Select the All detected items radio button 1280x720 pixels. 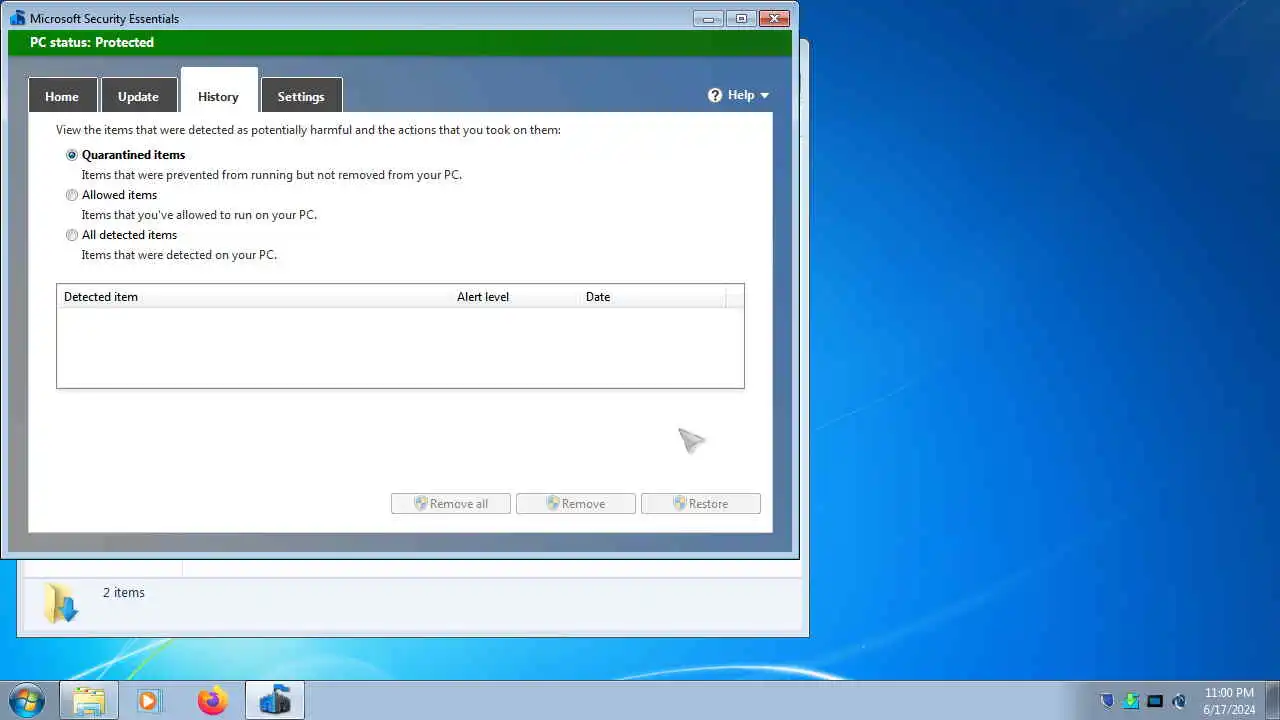pos(72,235)
